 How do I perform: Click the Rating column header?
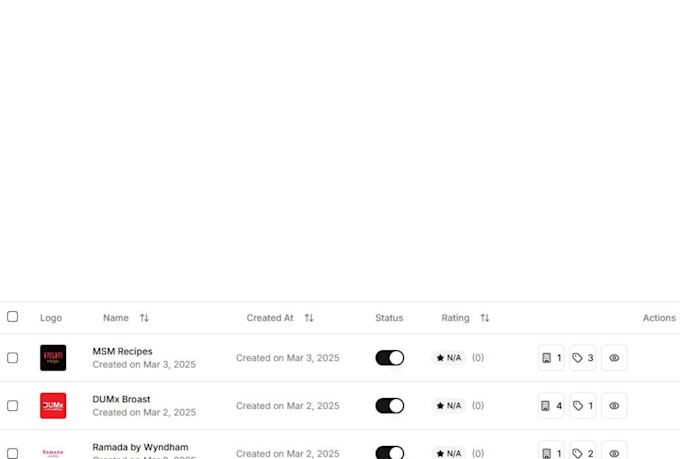point(455,318)
